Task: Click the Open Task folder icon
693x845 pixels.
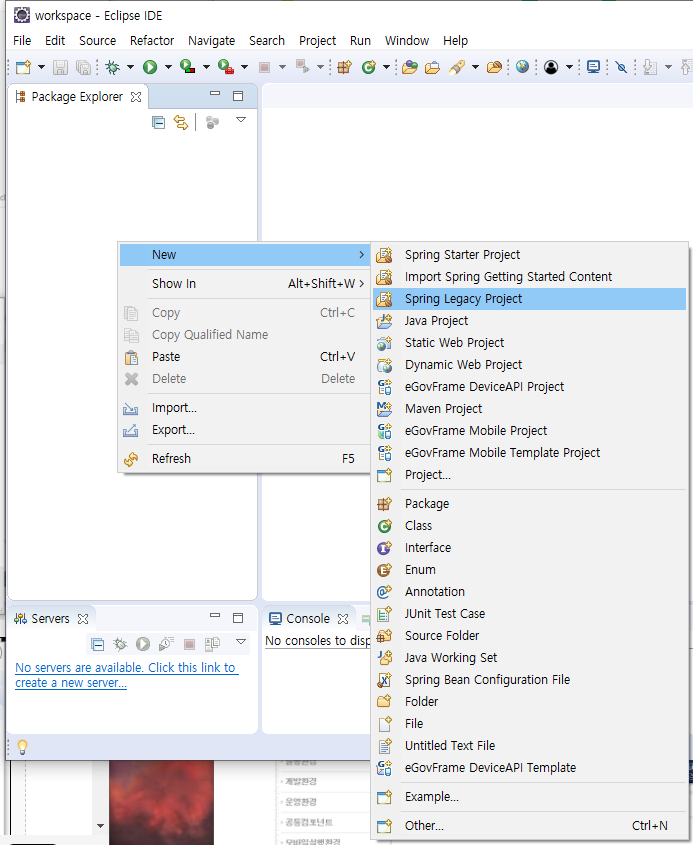Action: coord(432,67)
